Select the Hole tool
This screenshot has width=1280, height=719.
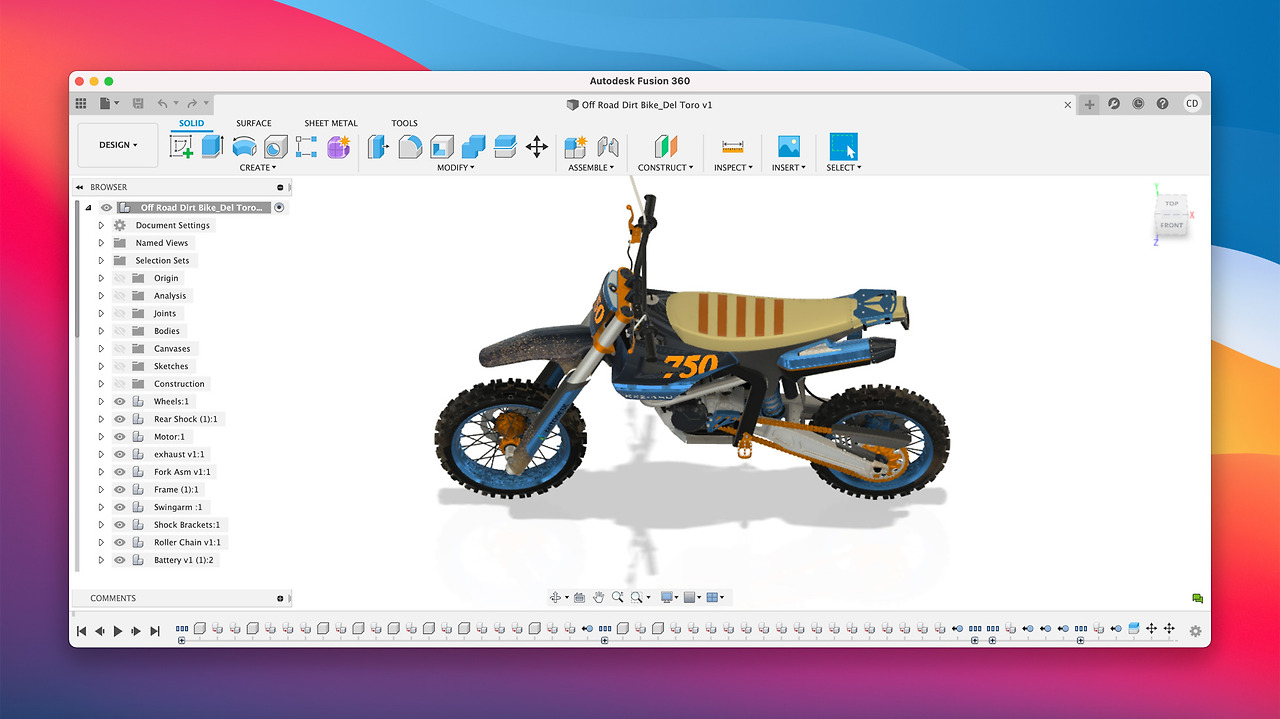click(275, 147)
